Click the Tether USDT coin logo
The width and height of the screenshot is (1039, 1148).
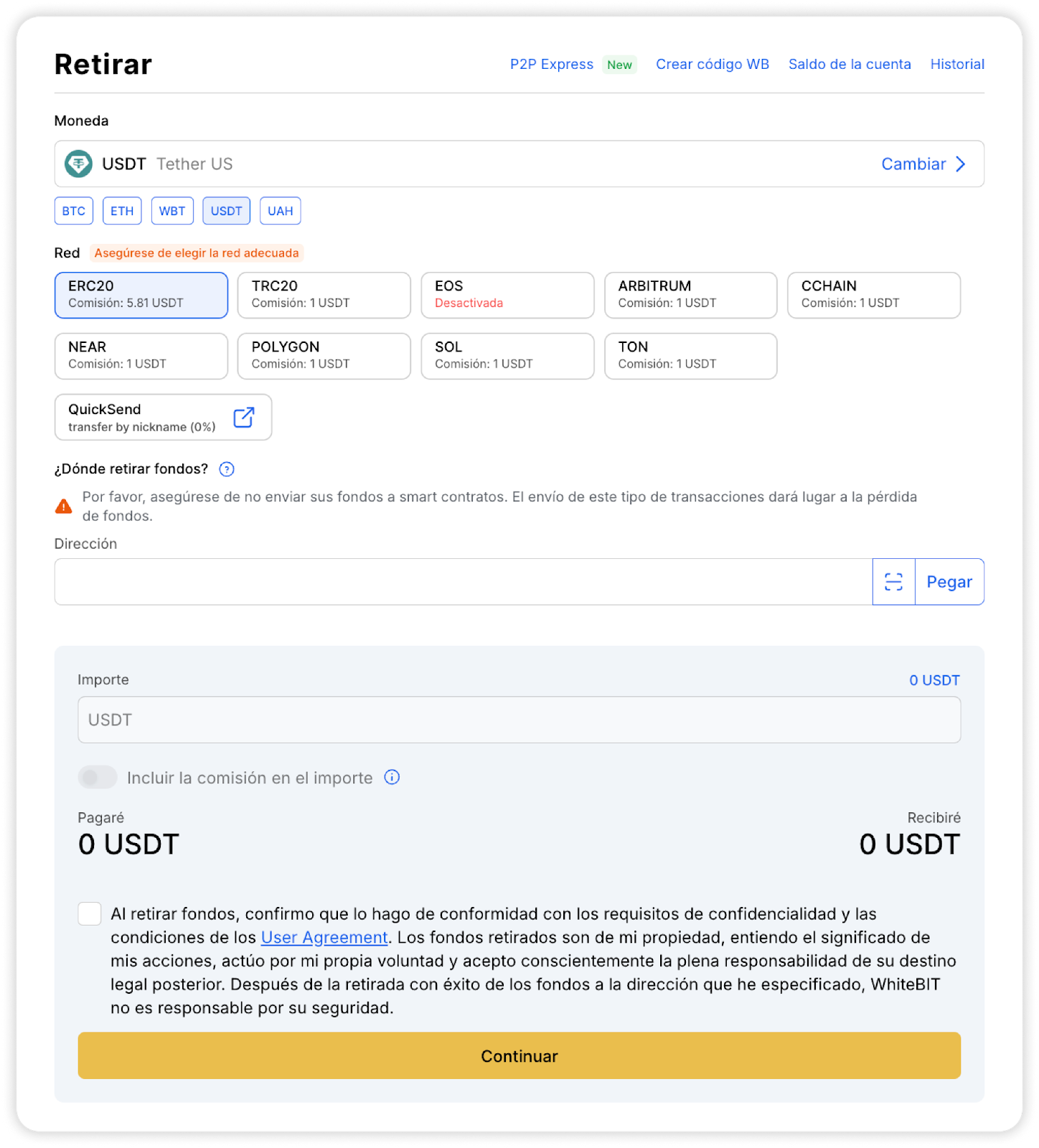point(78,164)
